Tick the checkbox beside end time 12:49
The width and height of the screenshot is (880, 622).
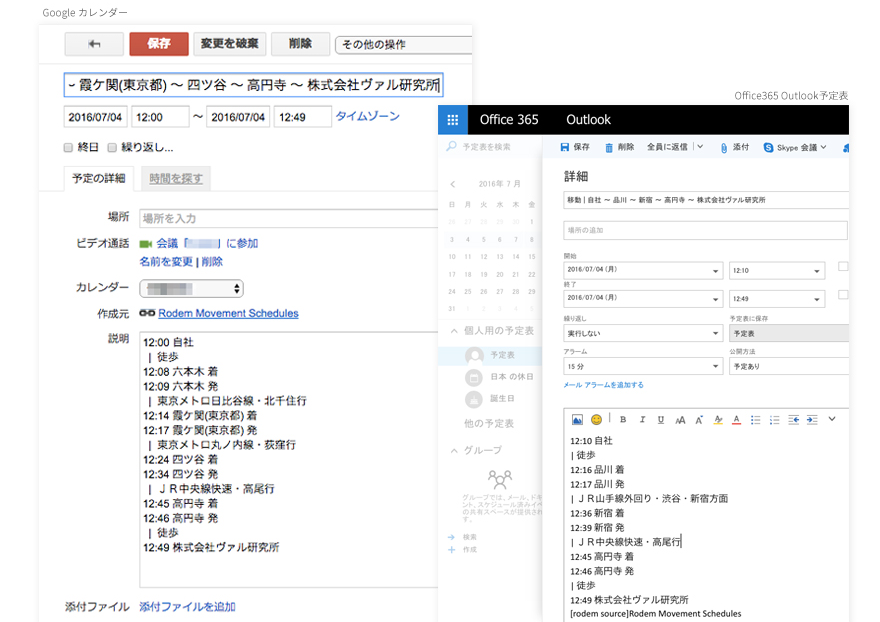point(842,295)
